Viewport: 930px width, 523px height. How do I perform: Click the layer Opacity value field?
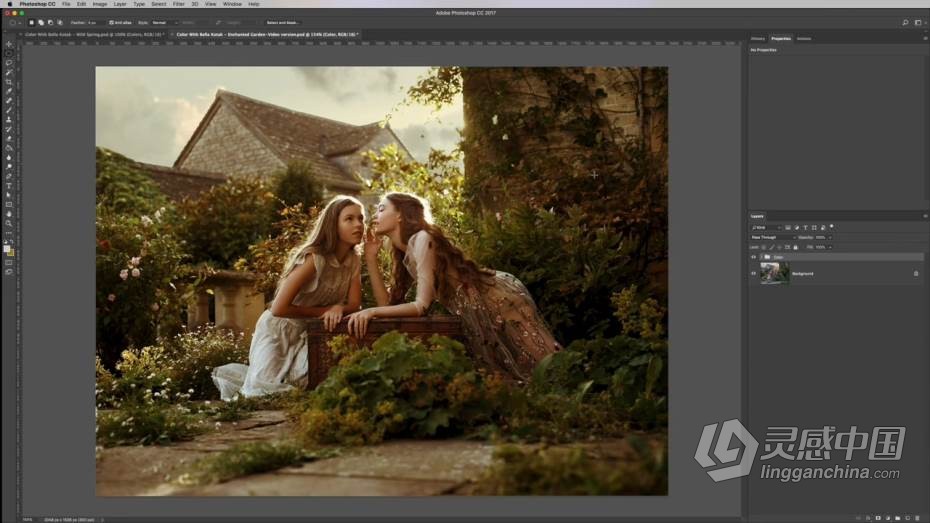click(x=820, y=237)
